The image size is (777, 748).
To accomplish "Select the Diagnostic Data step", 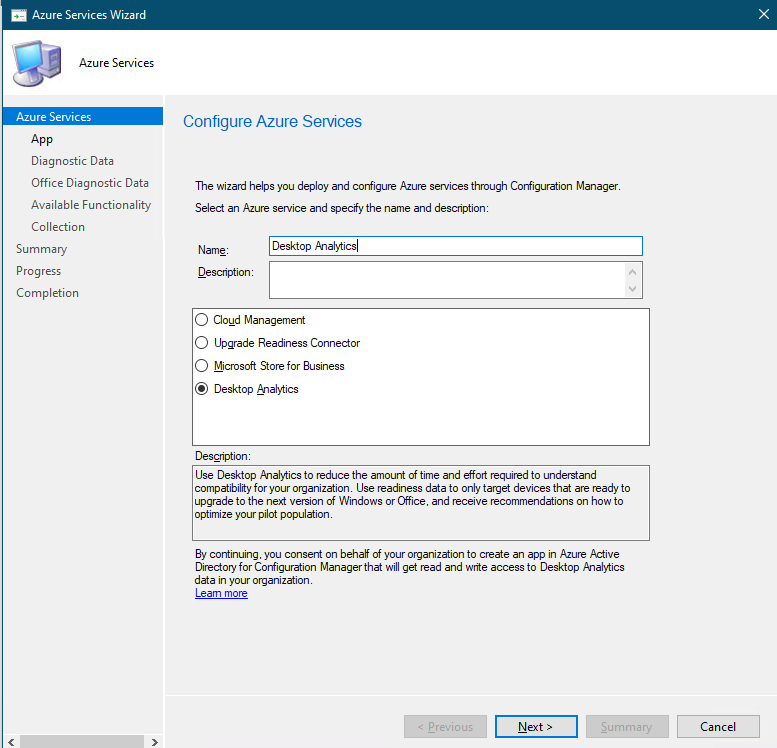I will point(72,161).
